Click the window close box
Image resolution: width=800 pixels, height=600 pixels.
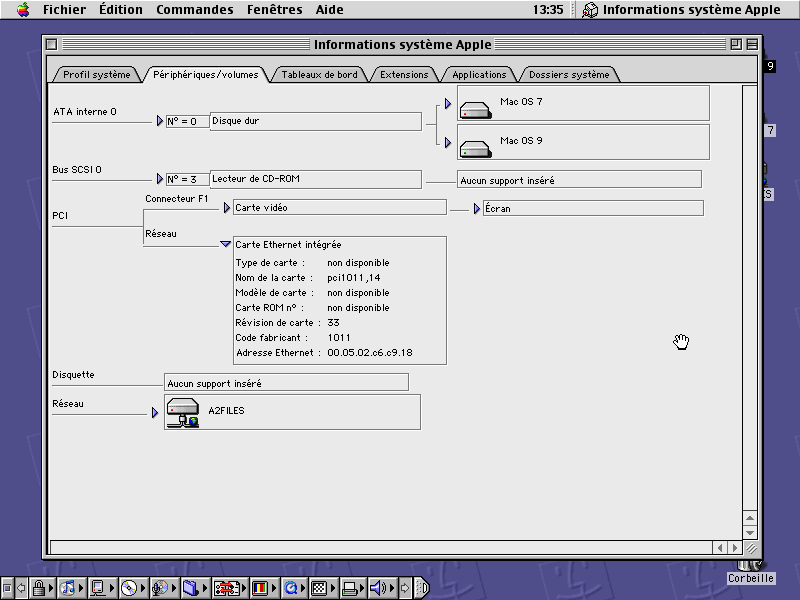pos(52,44)
